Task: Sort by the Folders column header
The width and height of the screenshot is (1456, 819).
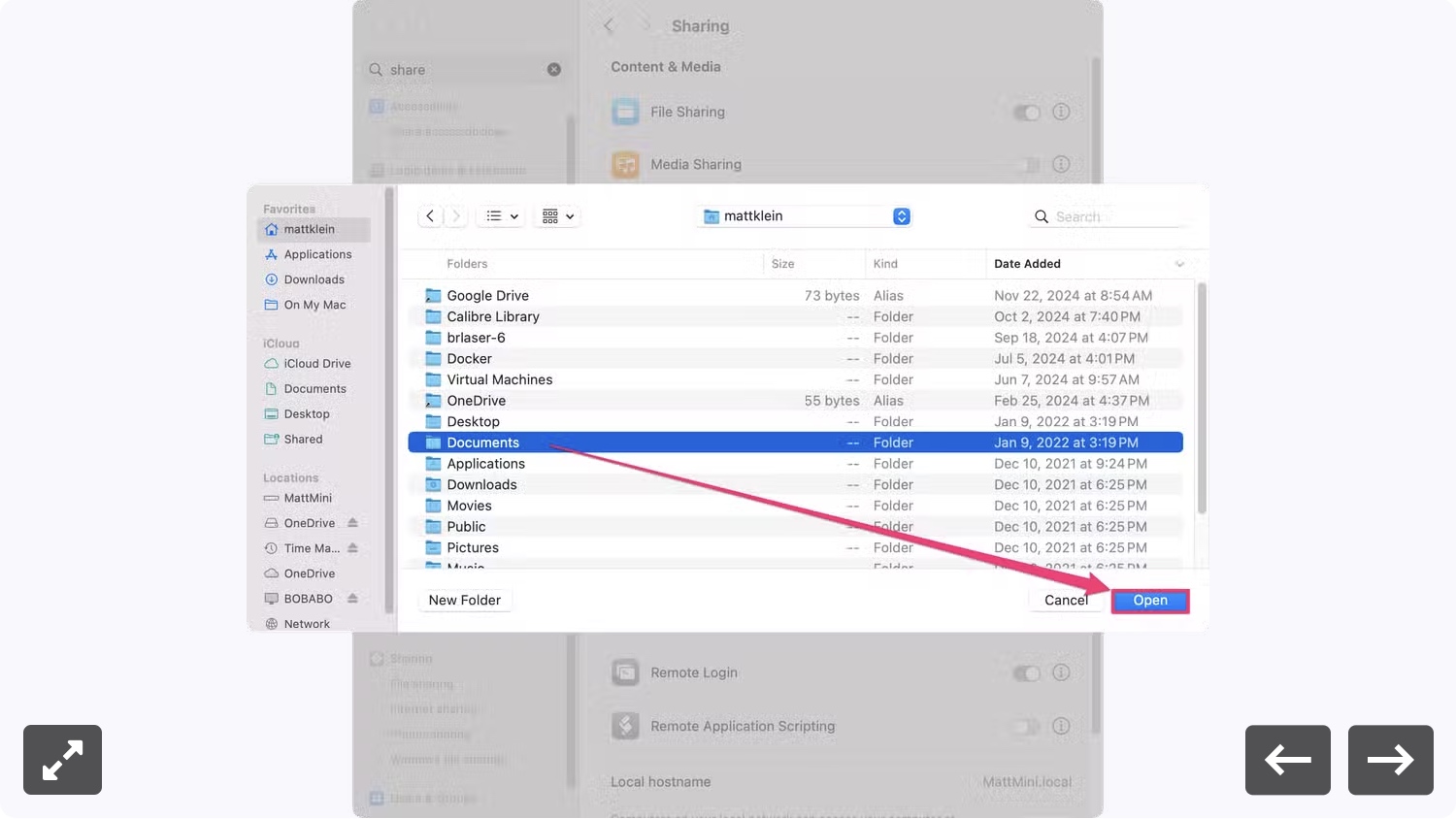Action: coord(467,264)
